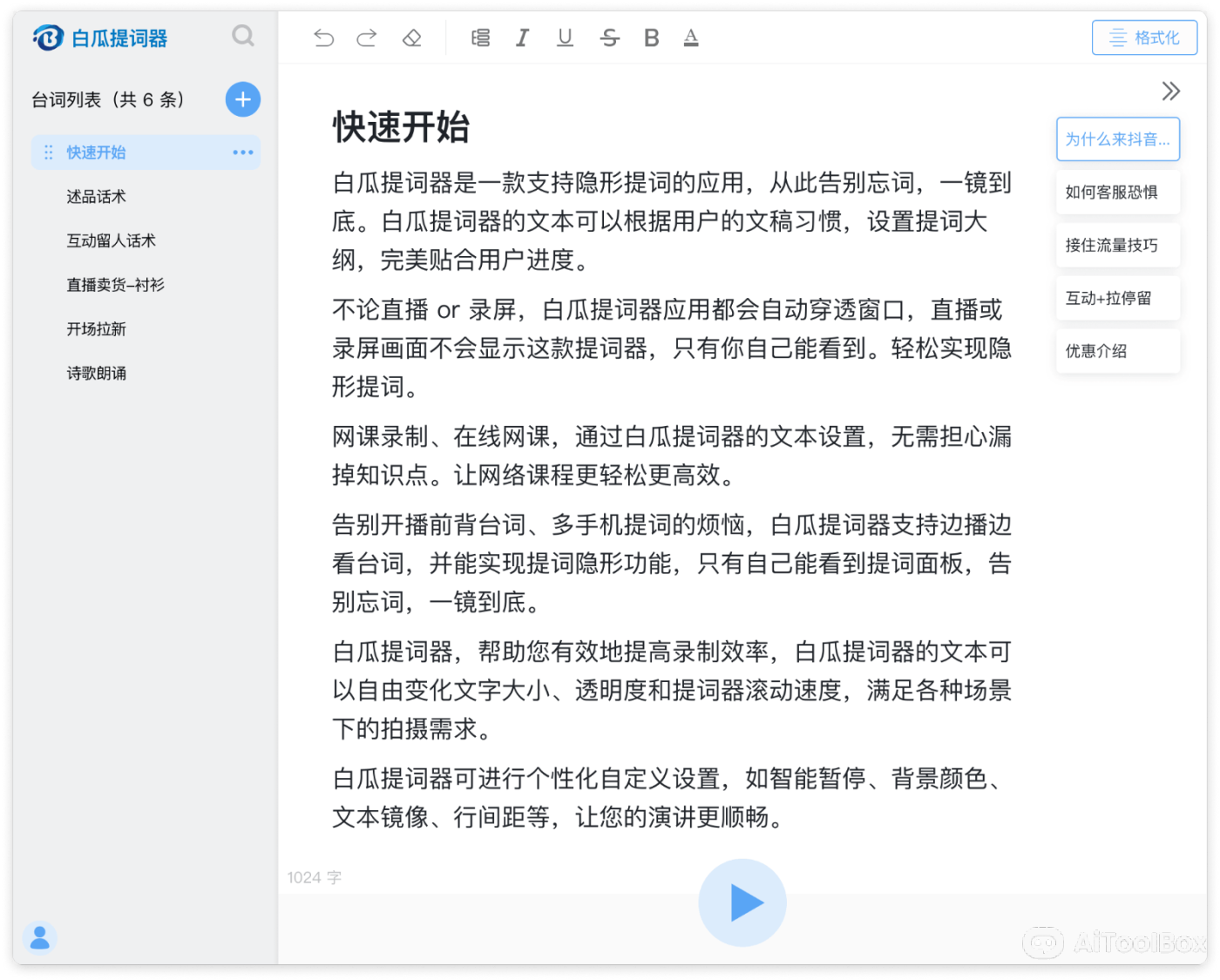Click the 格式化 button

pos(1144,37)
